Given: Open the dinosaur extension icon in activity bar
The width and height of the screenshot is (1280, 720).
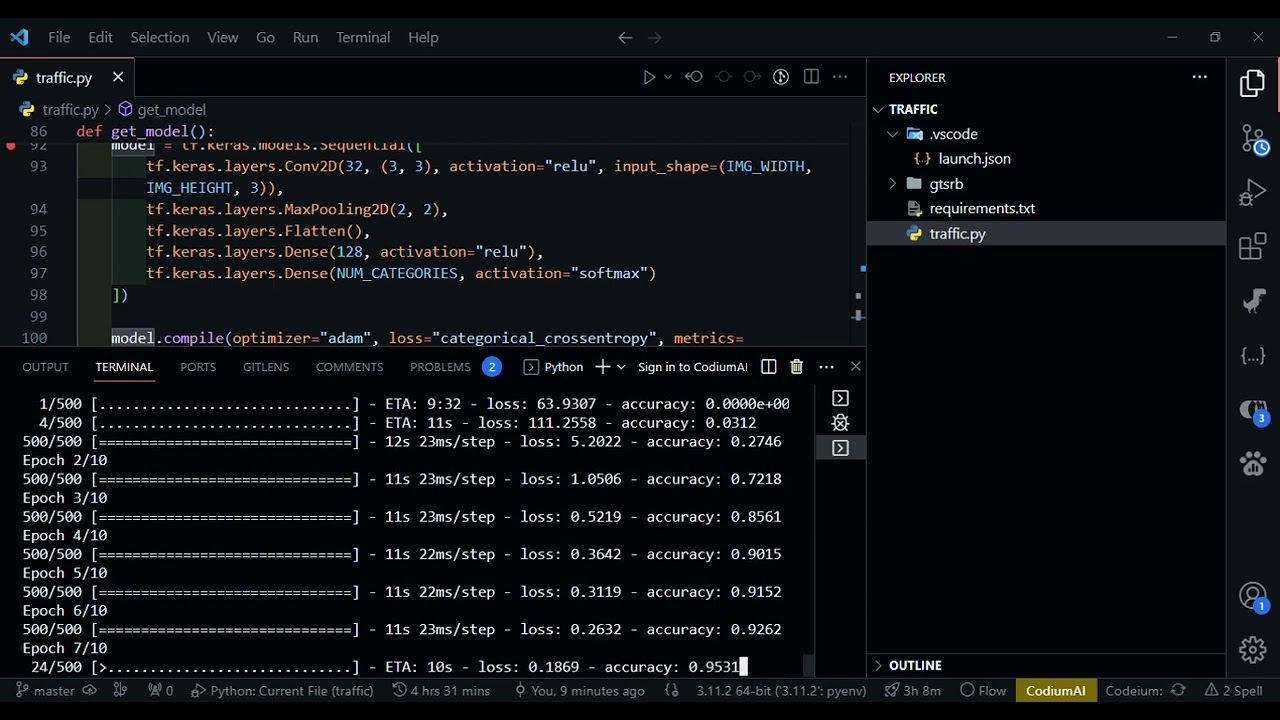Looking at the screenshot, I should (x=1253, y=301).
